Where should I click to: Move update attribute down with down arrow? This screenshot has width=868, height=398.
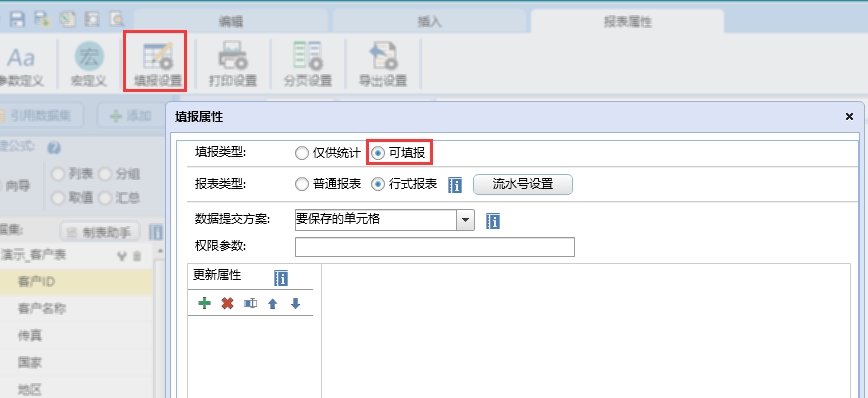tap(296, 303)
